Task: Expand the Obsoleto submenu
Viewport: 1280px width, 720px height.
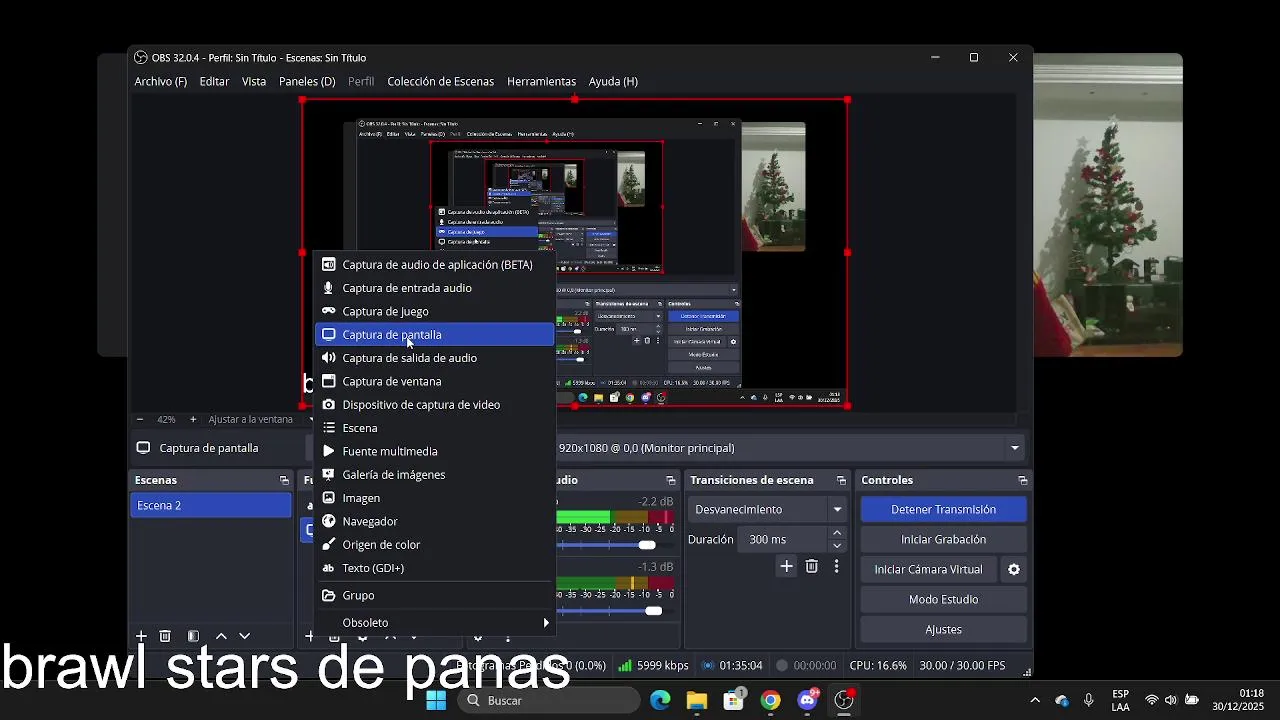Action: 434,623
